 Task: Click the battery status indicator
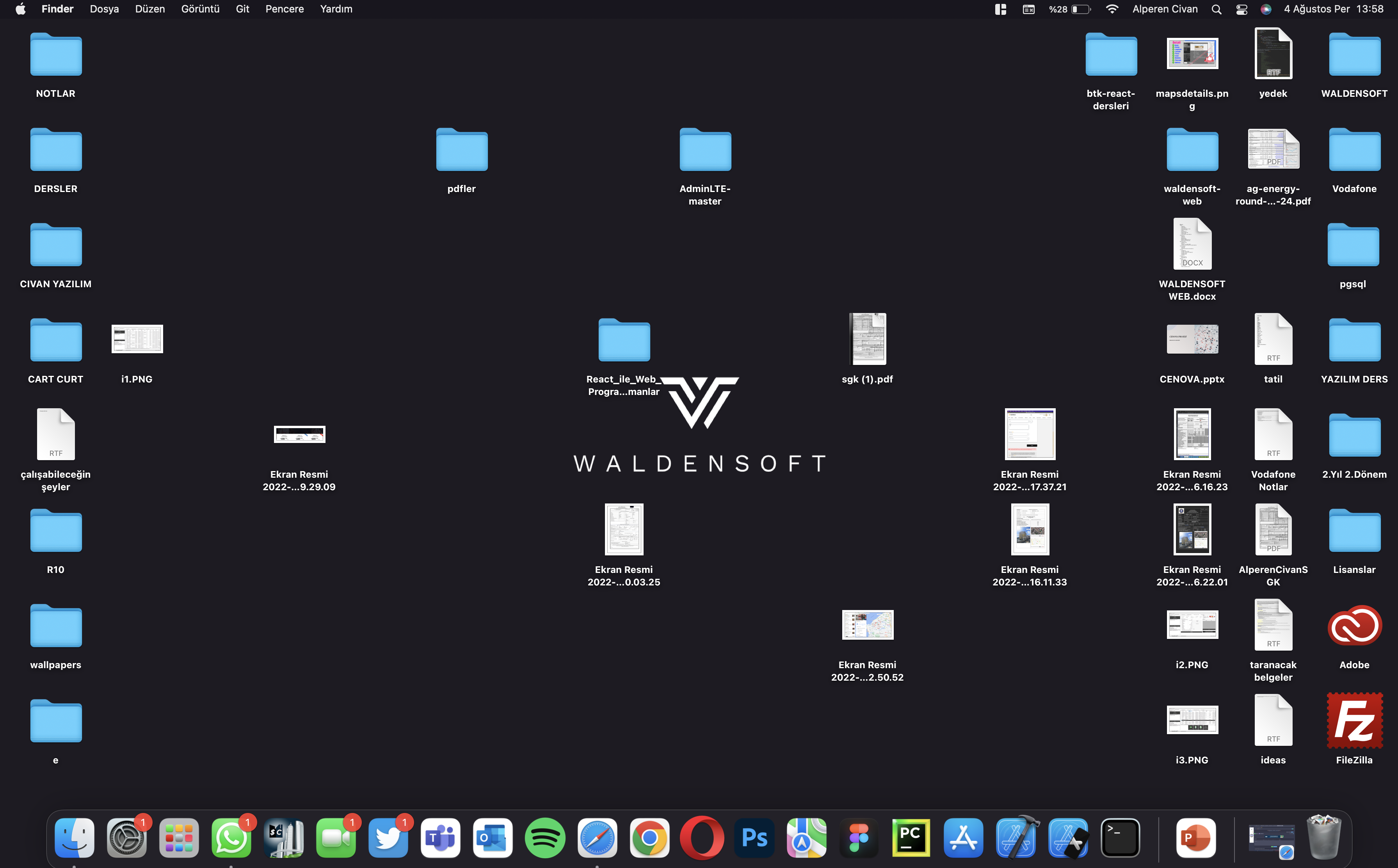[1070, 9]
